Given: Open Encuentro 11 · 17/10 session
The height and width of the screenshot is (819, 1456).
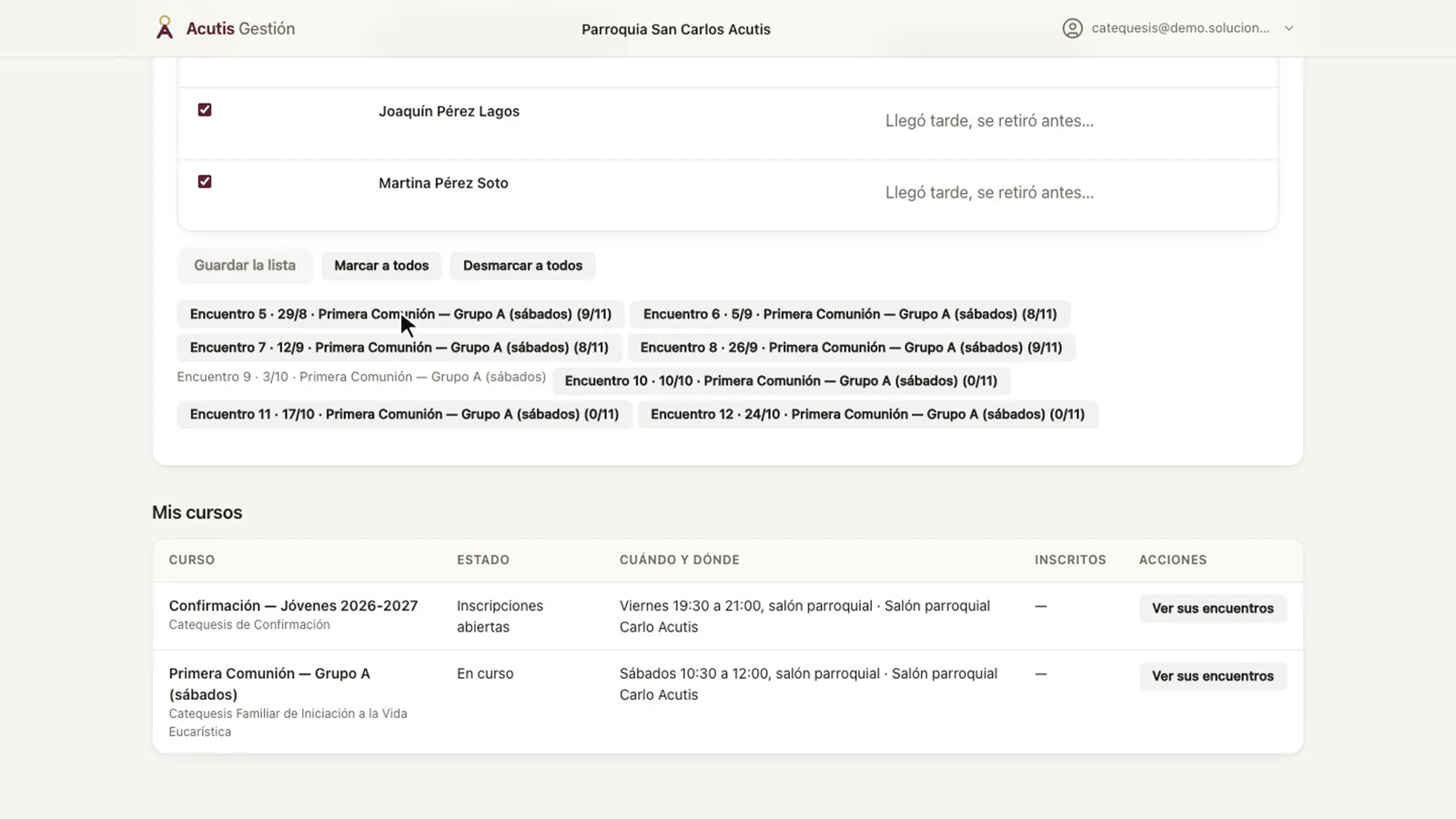Looking at the screenshot, I should pos(404,414).
